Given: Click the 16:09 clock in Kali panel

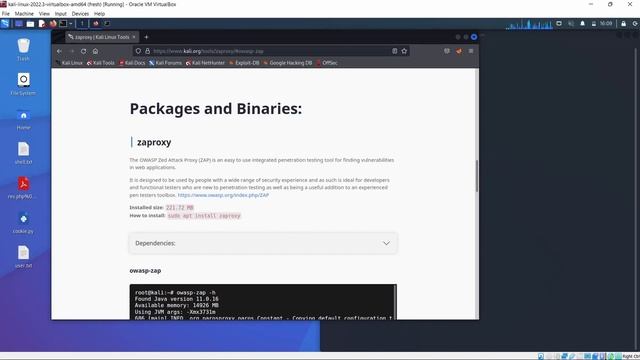Looking at the screenshot, I should point(606,24).
